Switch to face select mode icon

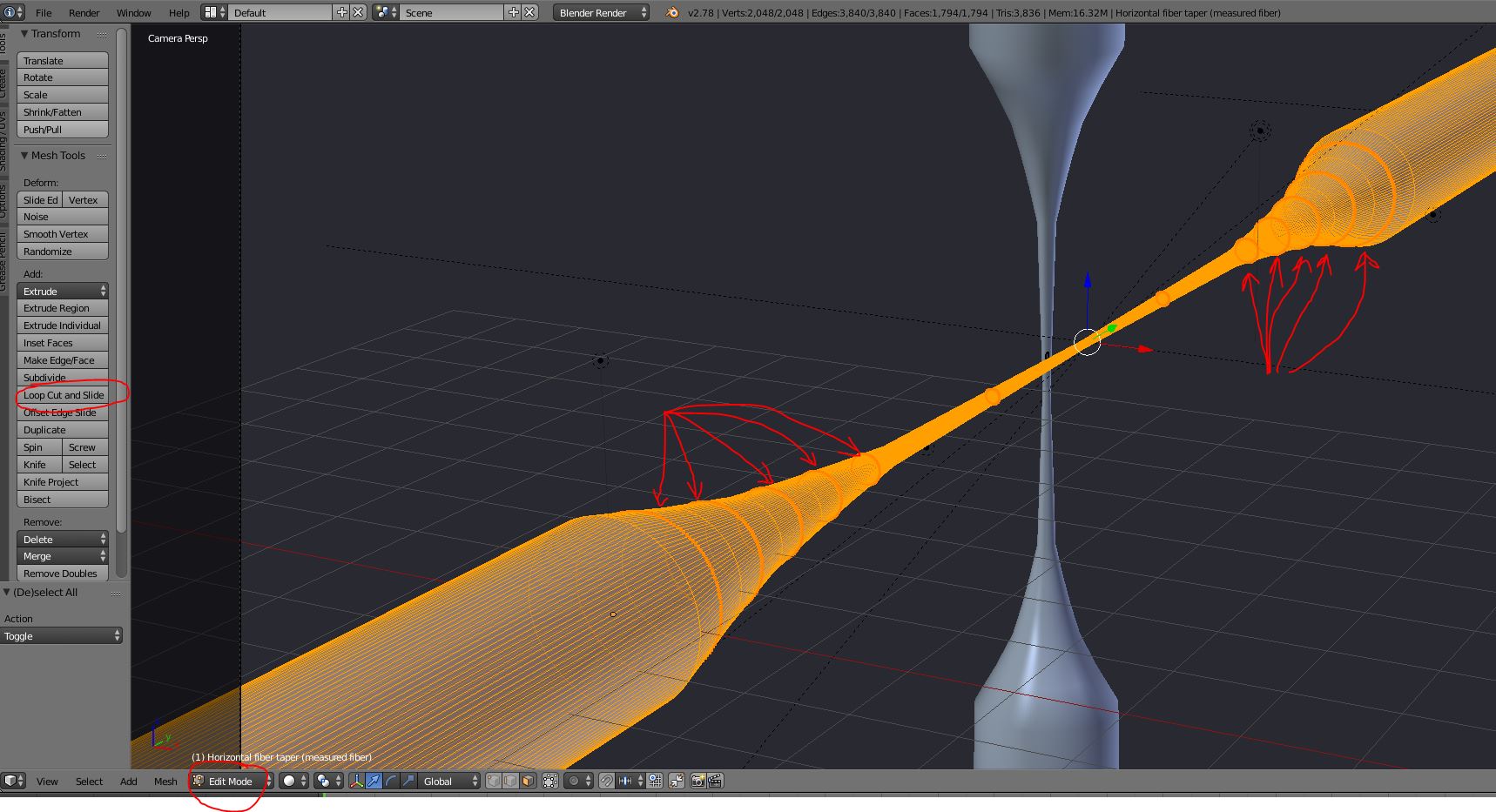528,781
